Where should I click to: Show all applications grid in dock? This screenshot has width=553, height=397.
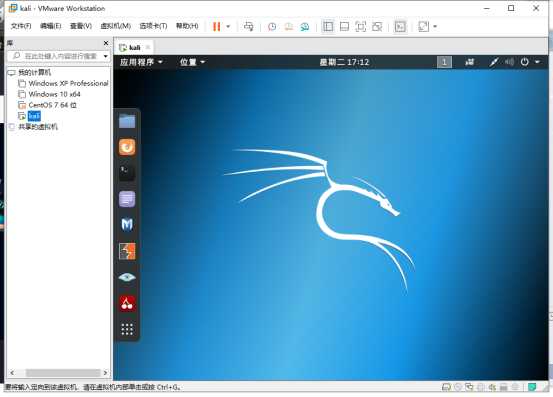pos(127,329)
